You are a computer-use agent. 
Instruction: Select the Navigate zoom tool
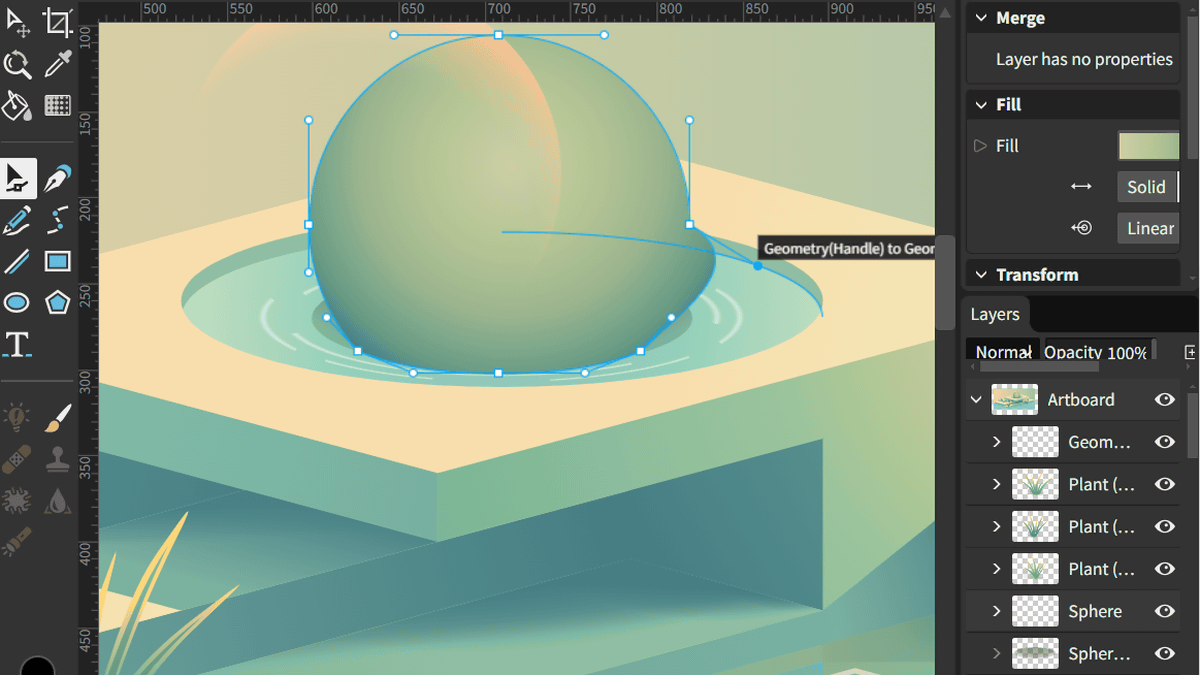pos(18,65)
